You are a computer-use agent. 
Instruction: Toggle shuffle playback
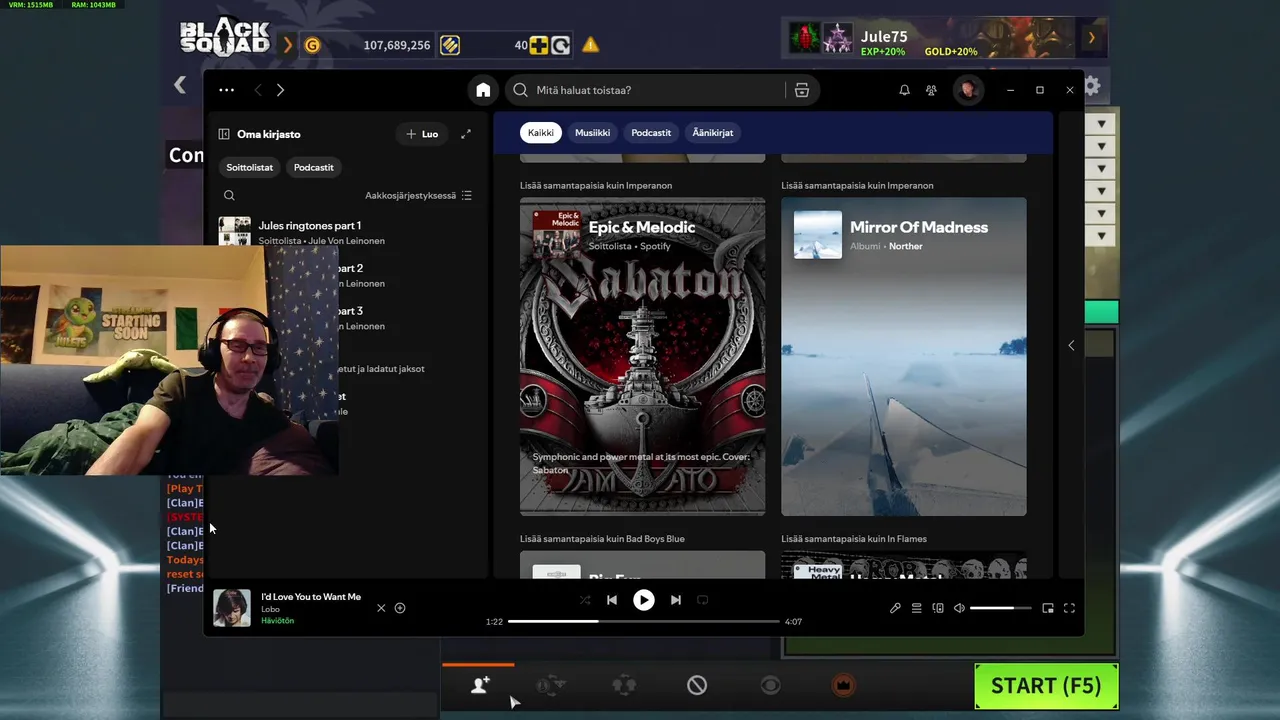click(x=585, y=600)
